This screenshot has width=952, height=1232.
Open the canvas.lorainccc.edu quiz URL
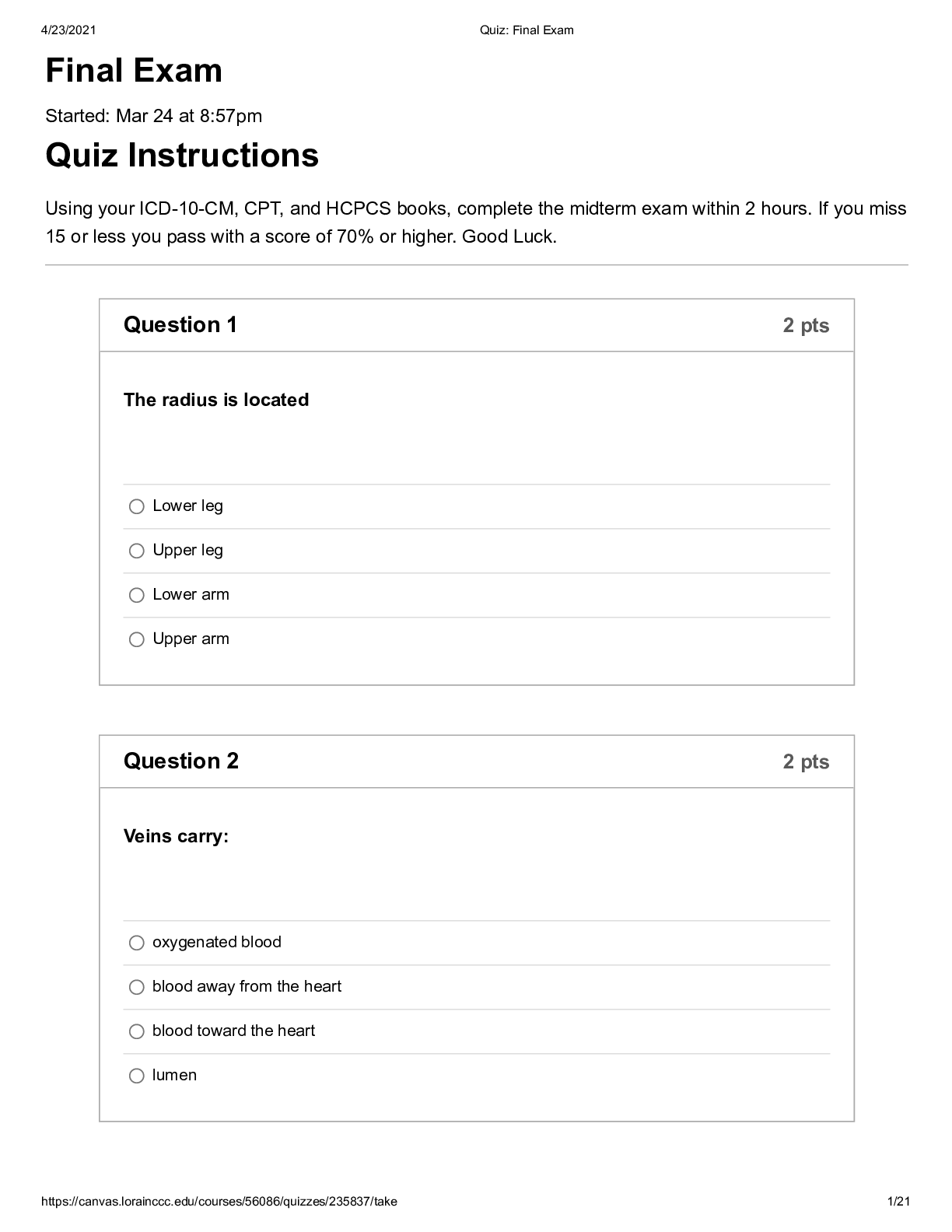pyautogui.click(x=220, y=1200)
